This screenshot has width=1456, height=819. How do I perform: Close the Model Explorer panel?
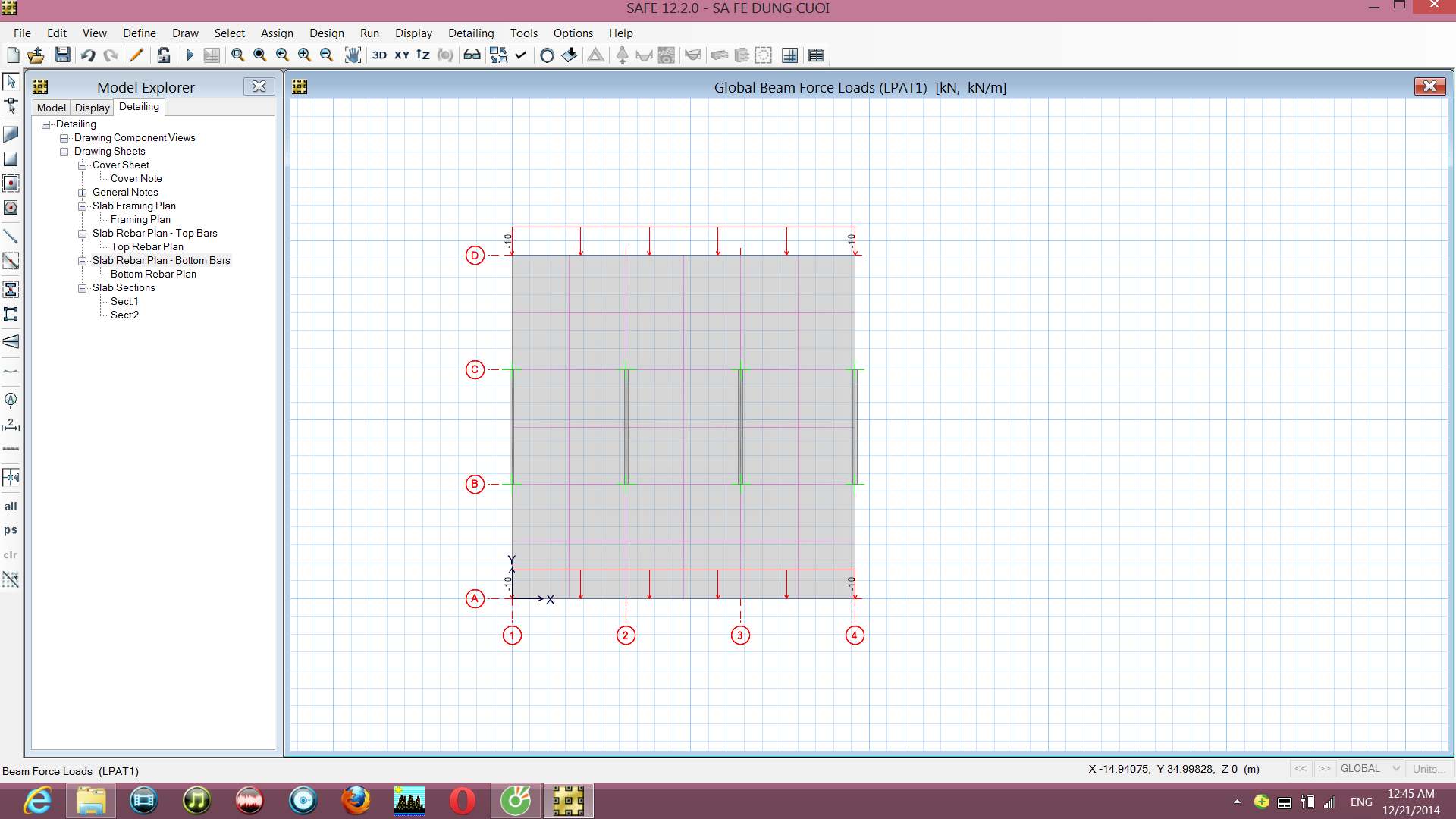pyautogui.click(x=259, y=86)
